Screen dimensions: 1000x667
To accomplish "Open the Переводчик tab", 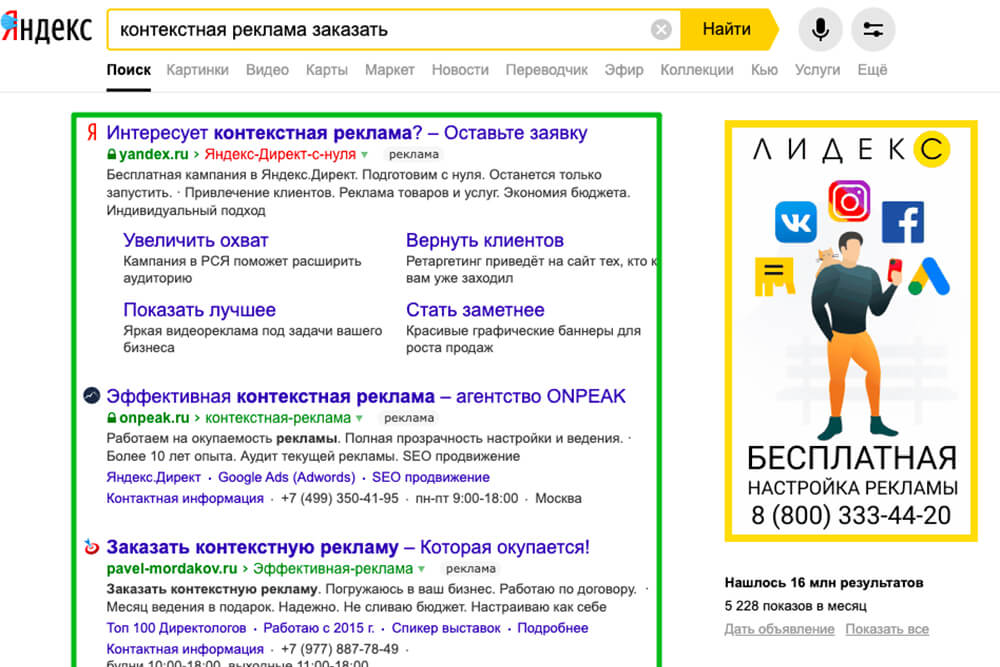I will [x=547, y=70].
